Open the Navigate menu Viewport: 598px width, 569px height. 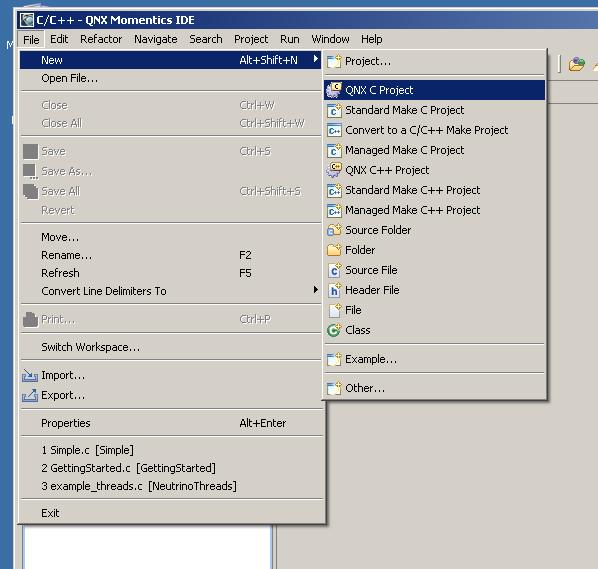156,39
